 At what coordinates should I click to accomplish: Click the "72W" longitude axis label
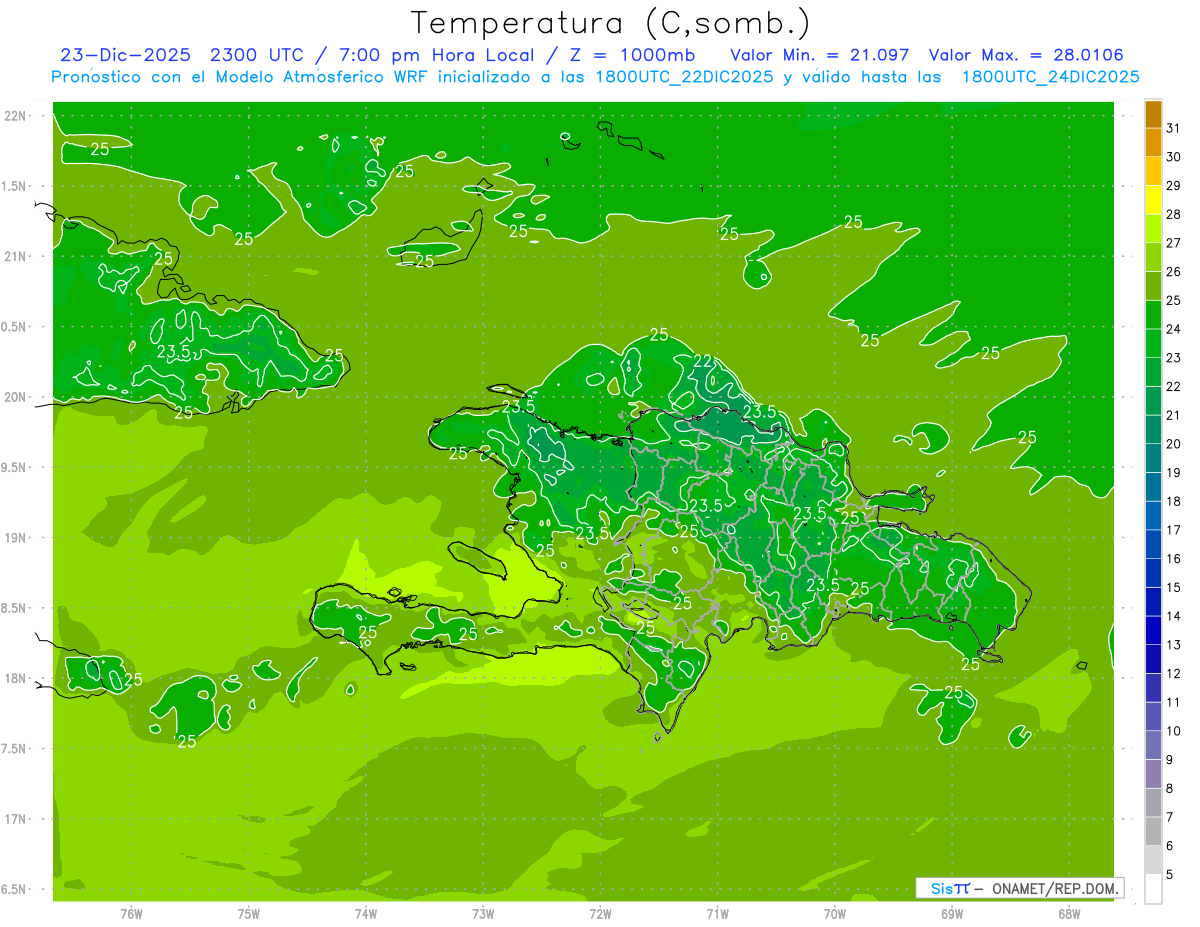[x=600, y=914]
